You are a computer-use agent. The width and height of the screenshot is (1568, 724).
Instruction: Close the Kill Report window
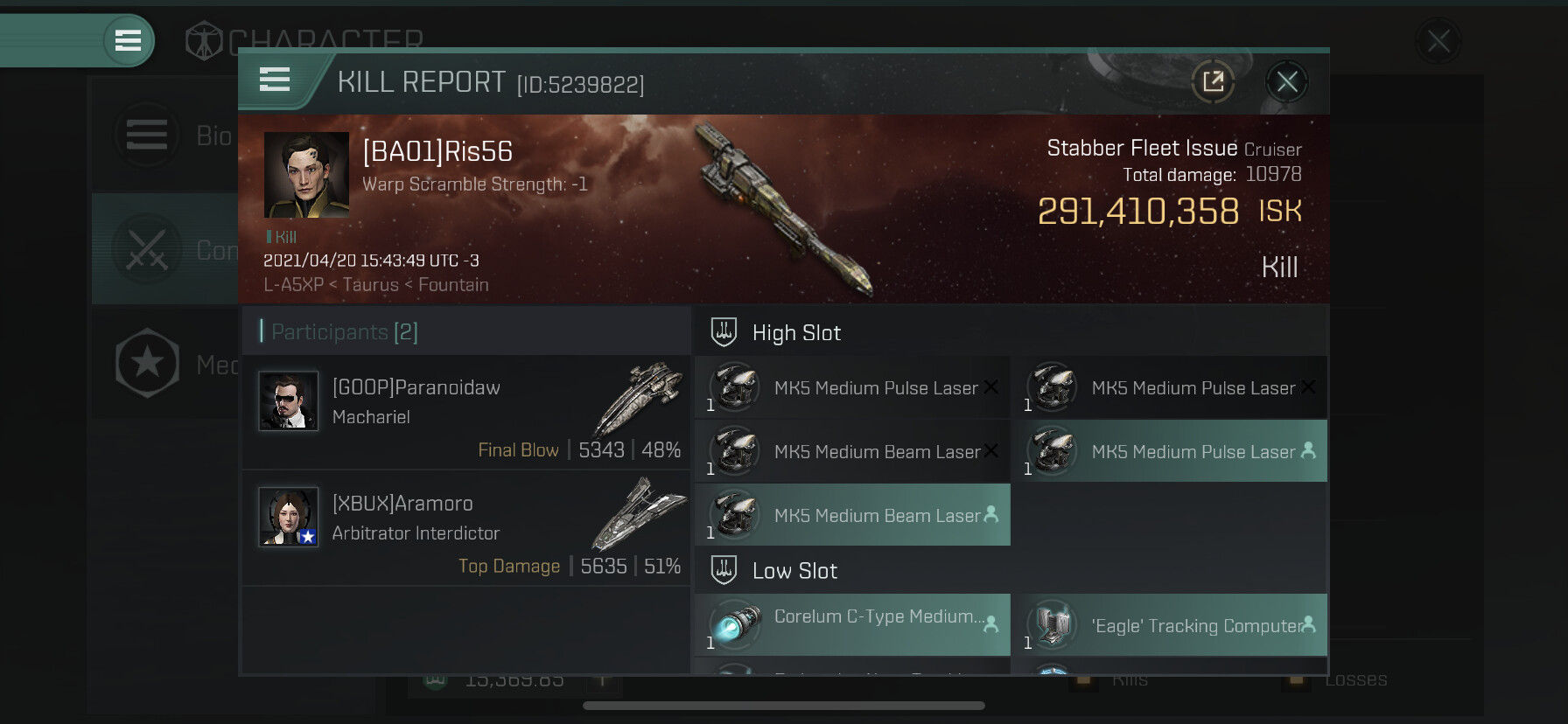(x=1287, y=82)
